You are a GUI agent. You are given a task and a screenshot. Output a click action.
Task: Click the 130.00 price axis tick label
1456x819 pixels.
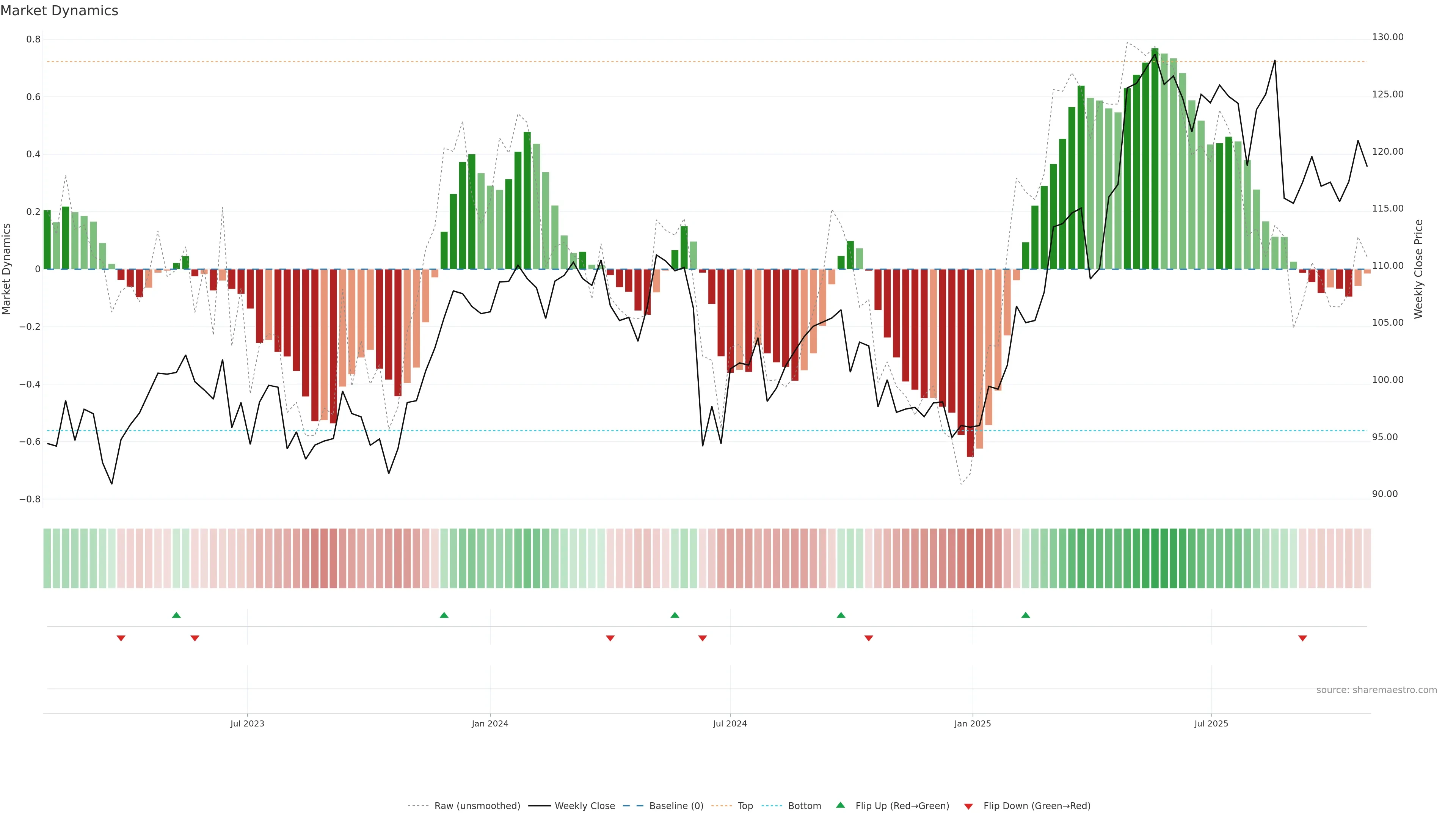(1388, 37)
